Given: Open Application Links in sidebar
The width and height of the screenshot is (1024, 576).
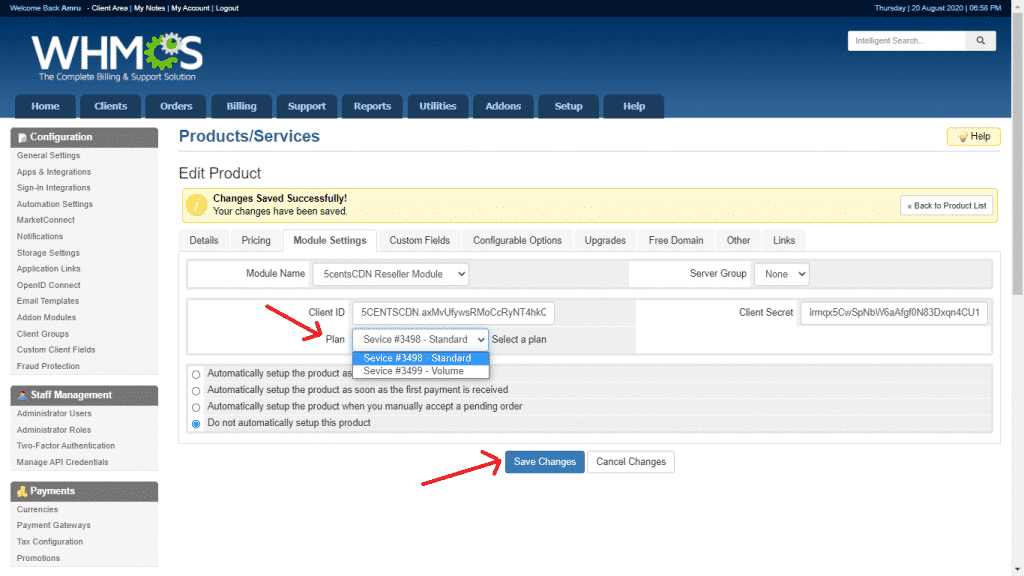Looking at the screenshot, I should pos(49,268).
